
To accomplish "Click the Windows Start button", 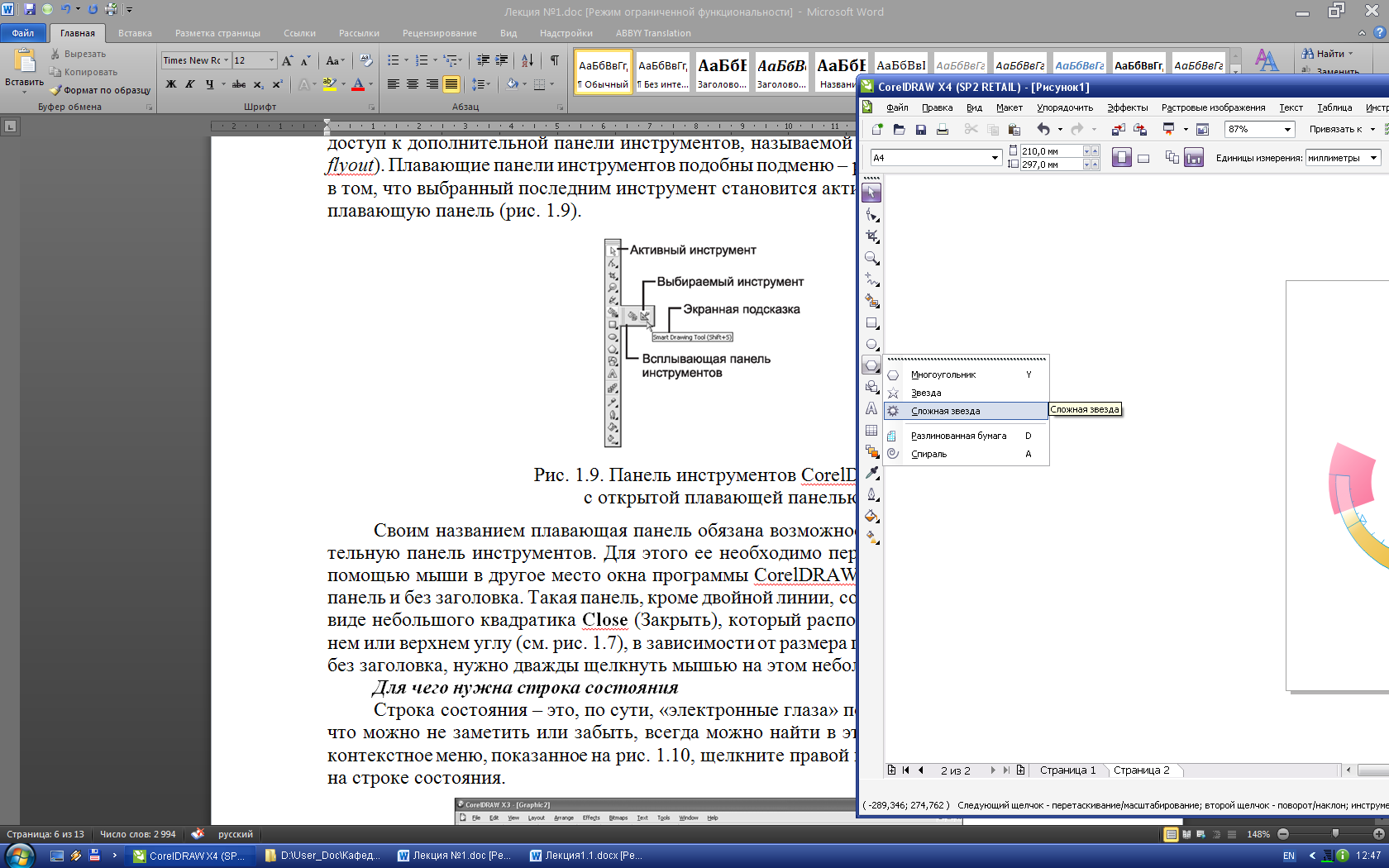I will [x=18, y=855].
